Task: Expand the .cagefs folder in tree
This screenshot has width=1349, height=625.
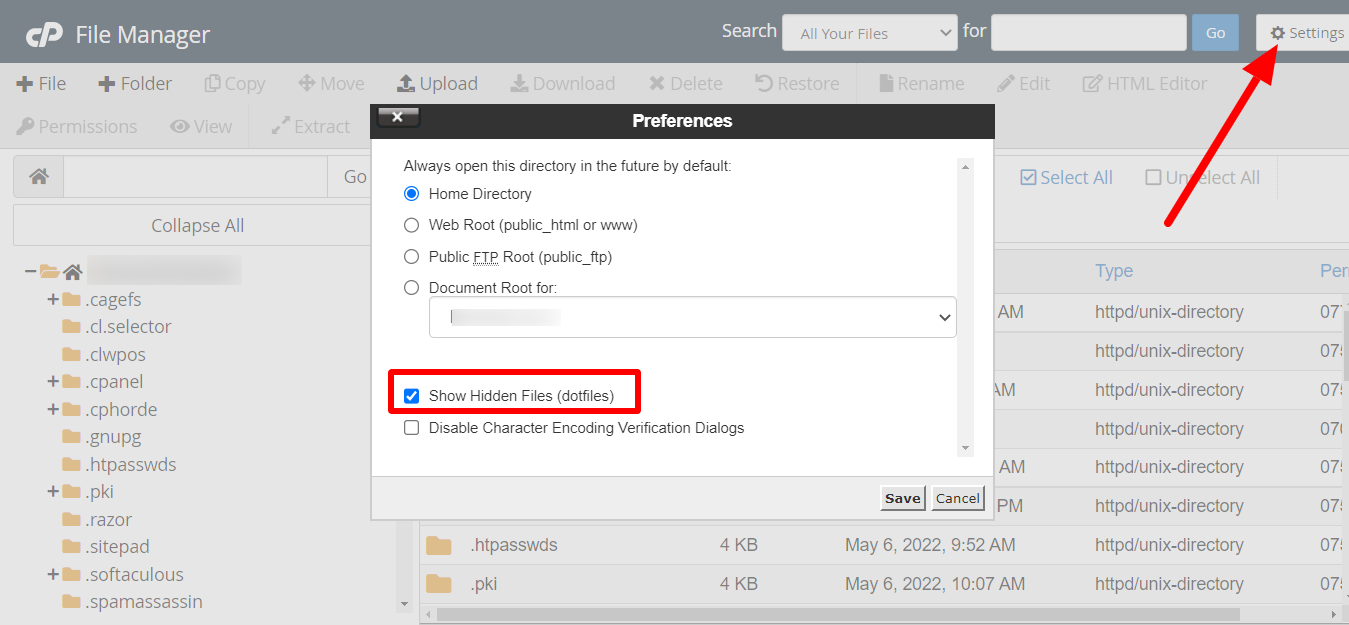Action: point(53,299)
